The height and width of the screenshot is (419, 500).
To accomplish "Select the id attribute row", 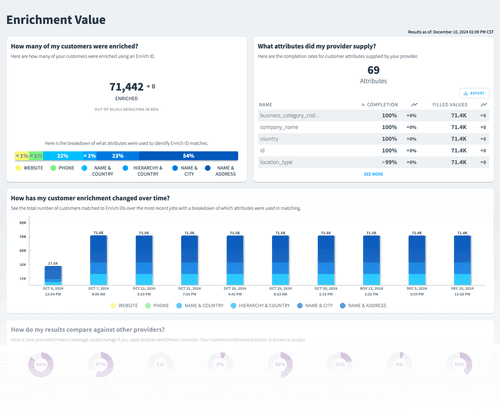I will pyautogui.click(x=373, y=150).
